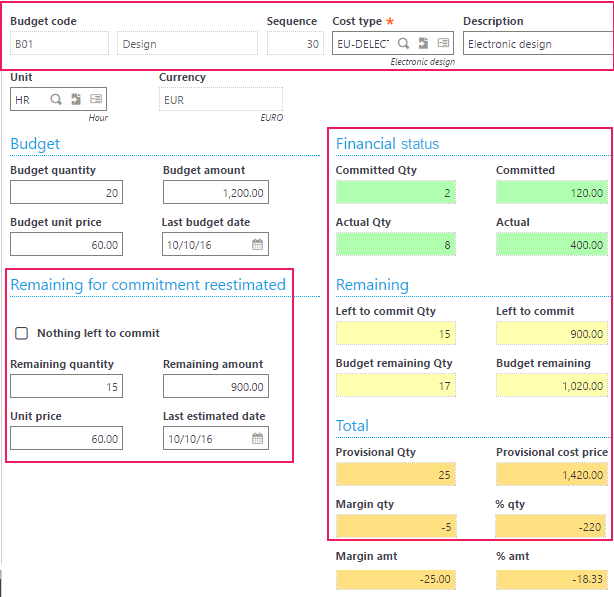
Task: Click the Provisional Qty value 25
Action: [395, 474]
